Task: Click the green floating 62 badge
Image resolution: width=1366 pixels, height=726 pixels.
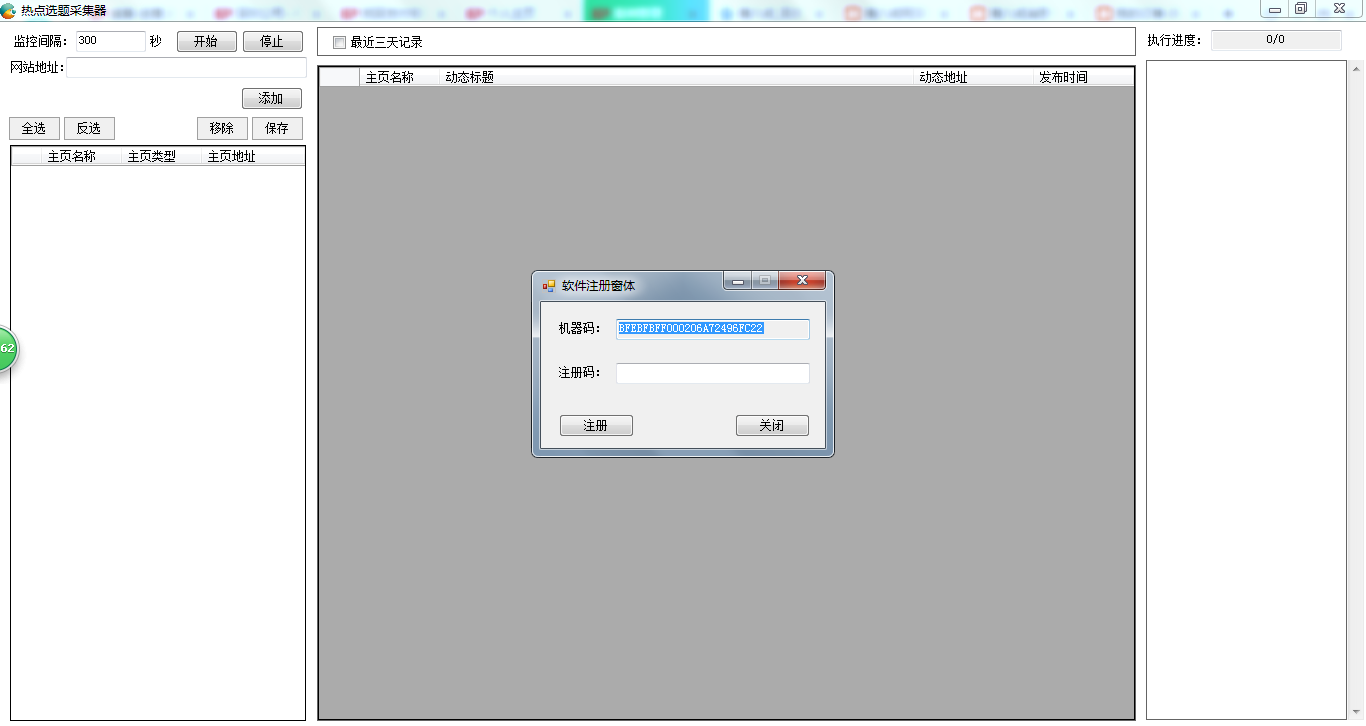Action: click(7, 349)
